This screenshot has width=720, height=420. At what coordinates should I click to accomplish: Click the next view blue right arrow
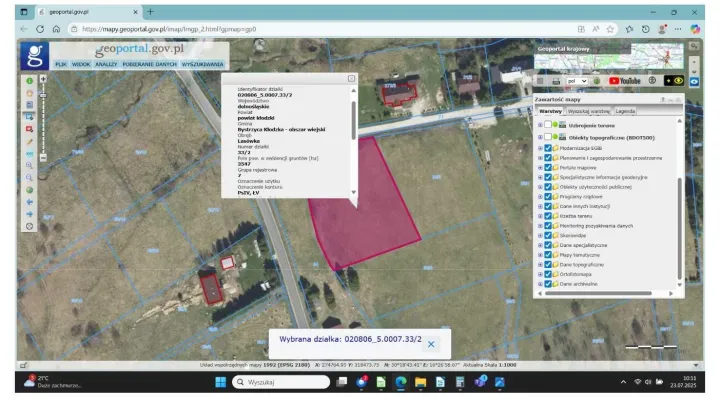click(30, 213)
